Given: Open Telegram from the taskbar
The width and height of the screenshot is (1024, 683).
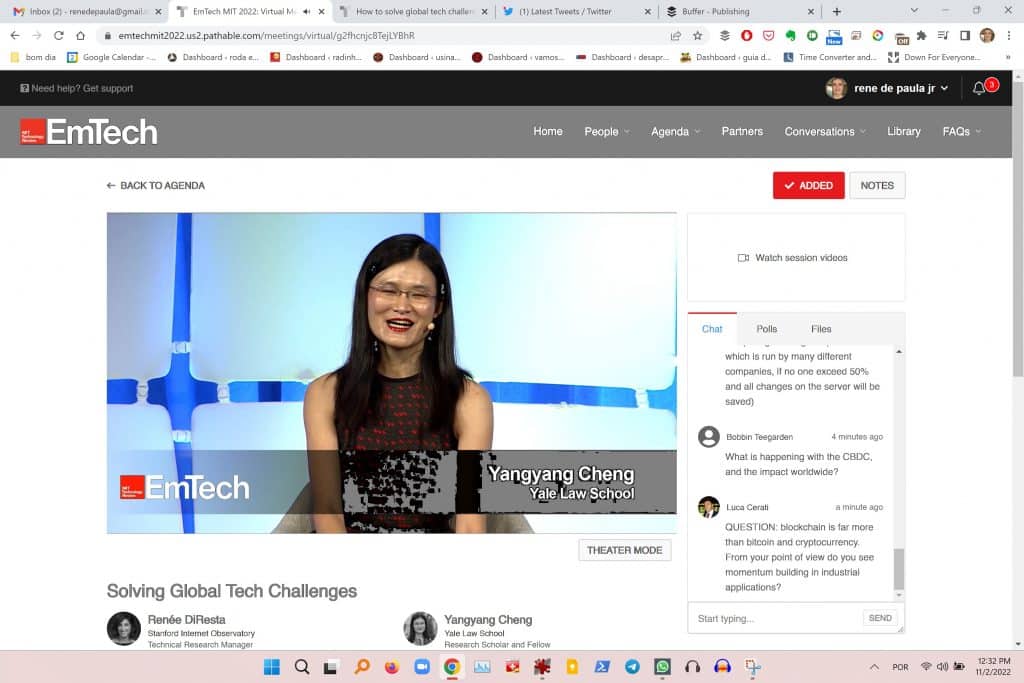Looking at the screenshot, I should coord(632,667).
